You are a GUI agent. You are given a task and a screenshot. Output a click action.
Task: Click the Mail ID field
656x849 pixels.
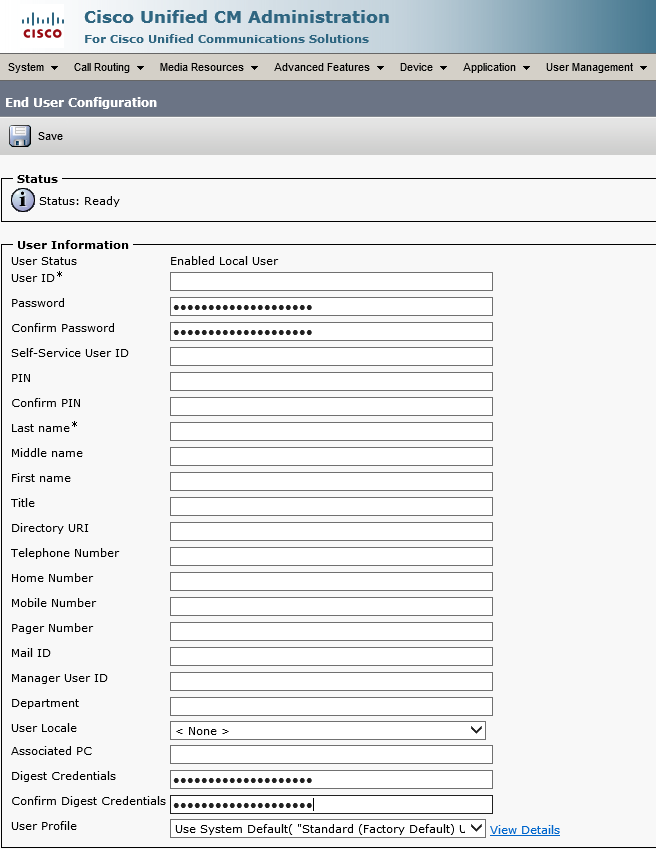tap(331, 656)
